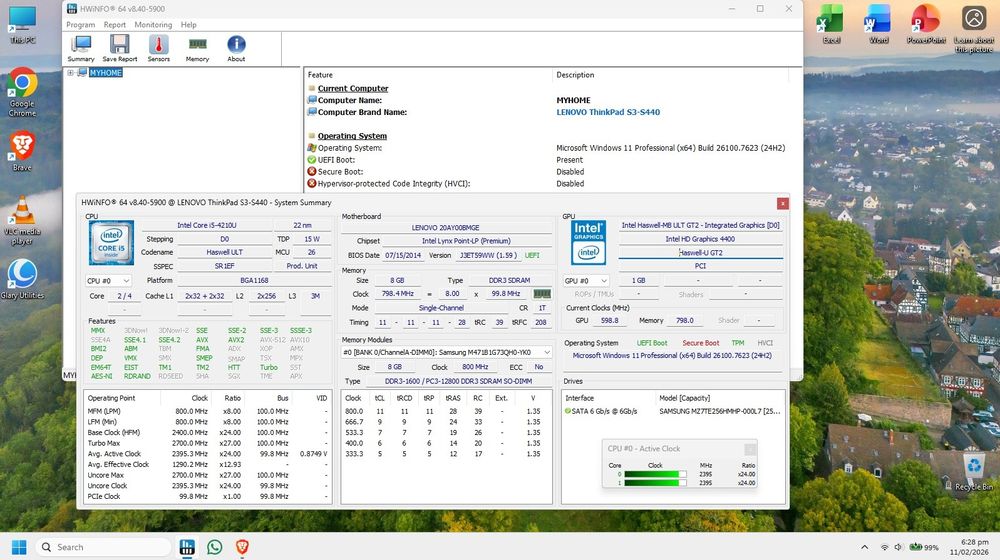Open the Memory toolbar icon
This screenshot has width=1000, height=560.
click(x=197, y=48)
